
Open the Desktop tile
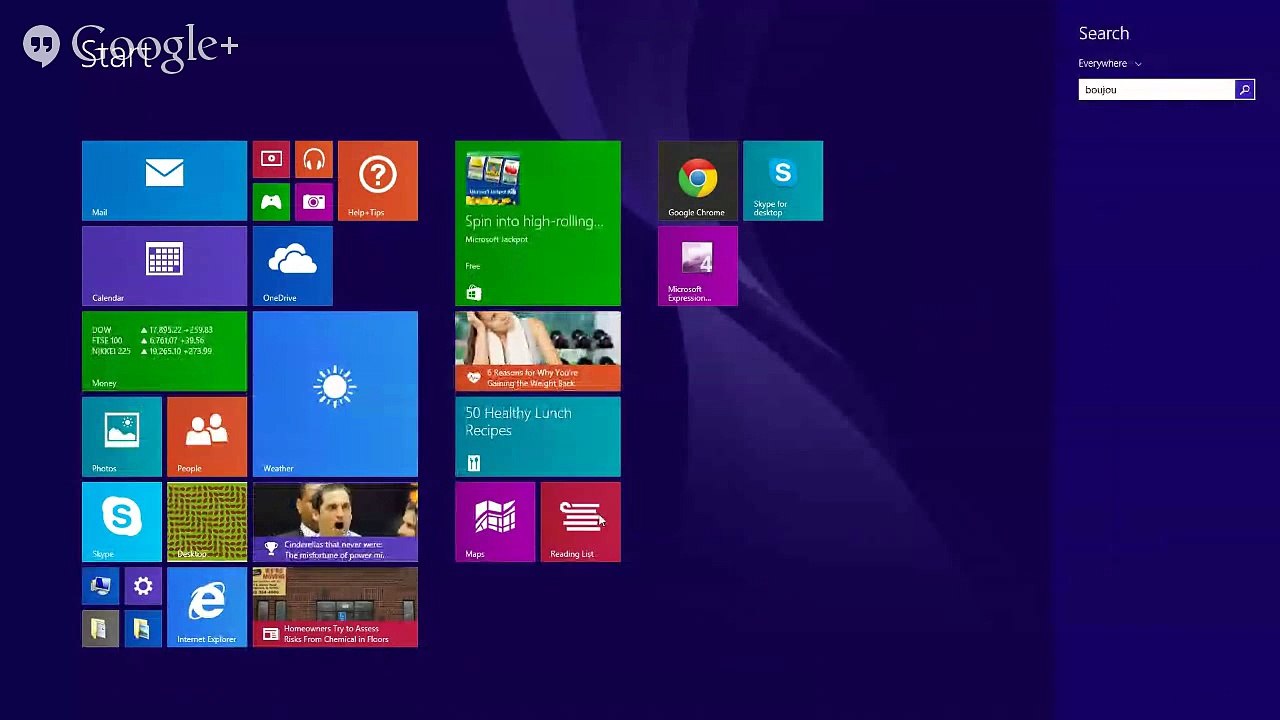pyautogui.click(x=207, y=522)
